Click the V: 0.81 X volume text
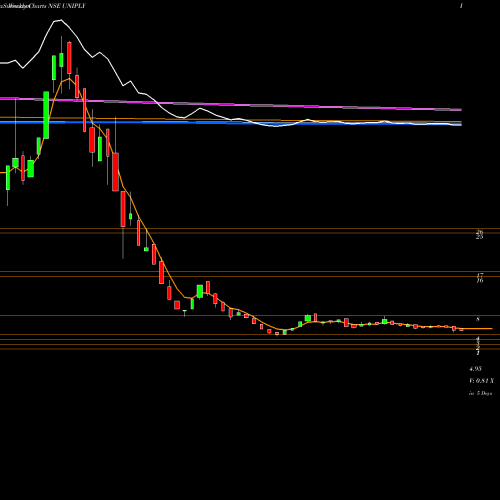Viewport: 500px width, 500px height. coord(481,381)
